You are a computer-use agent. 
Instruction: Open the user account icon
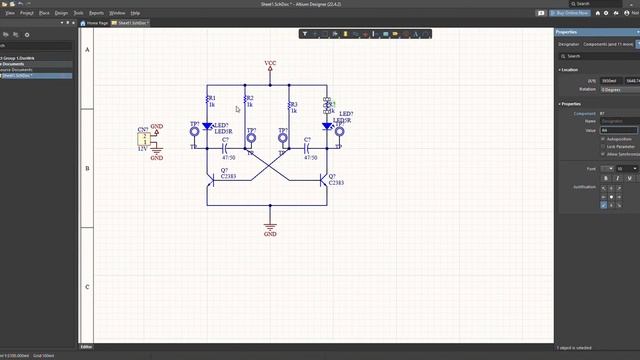[627, 13]
